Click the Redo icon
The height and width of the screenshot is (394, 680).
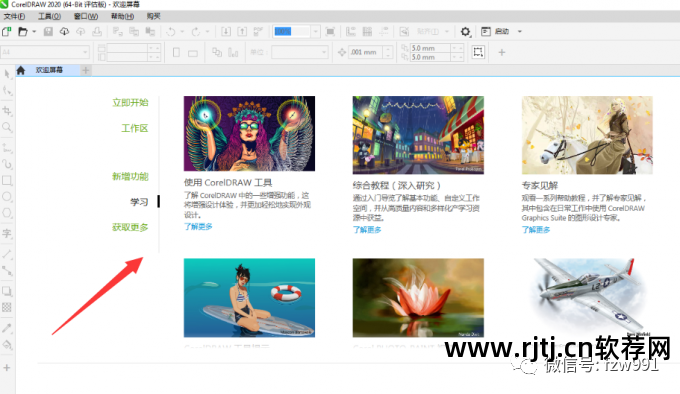pos(196,32)
